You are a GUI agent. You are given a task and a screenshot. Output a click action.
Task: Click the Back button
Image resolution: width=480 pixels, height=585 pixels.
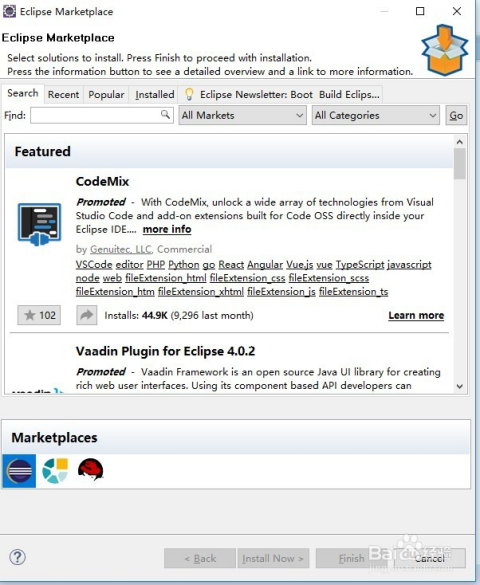(x=200, y=558)
